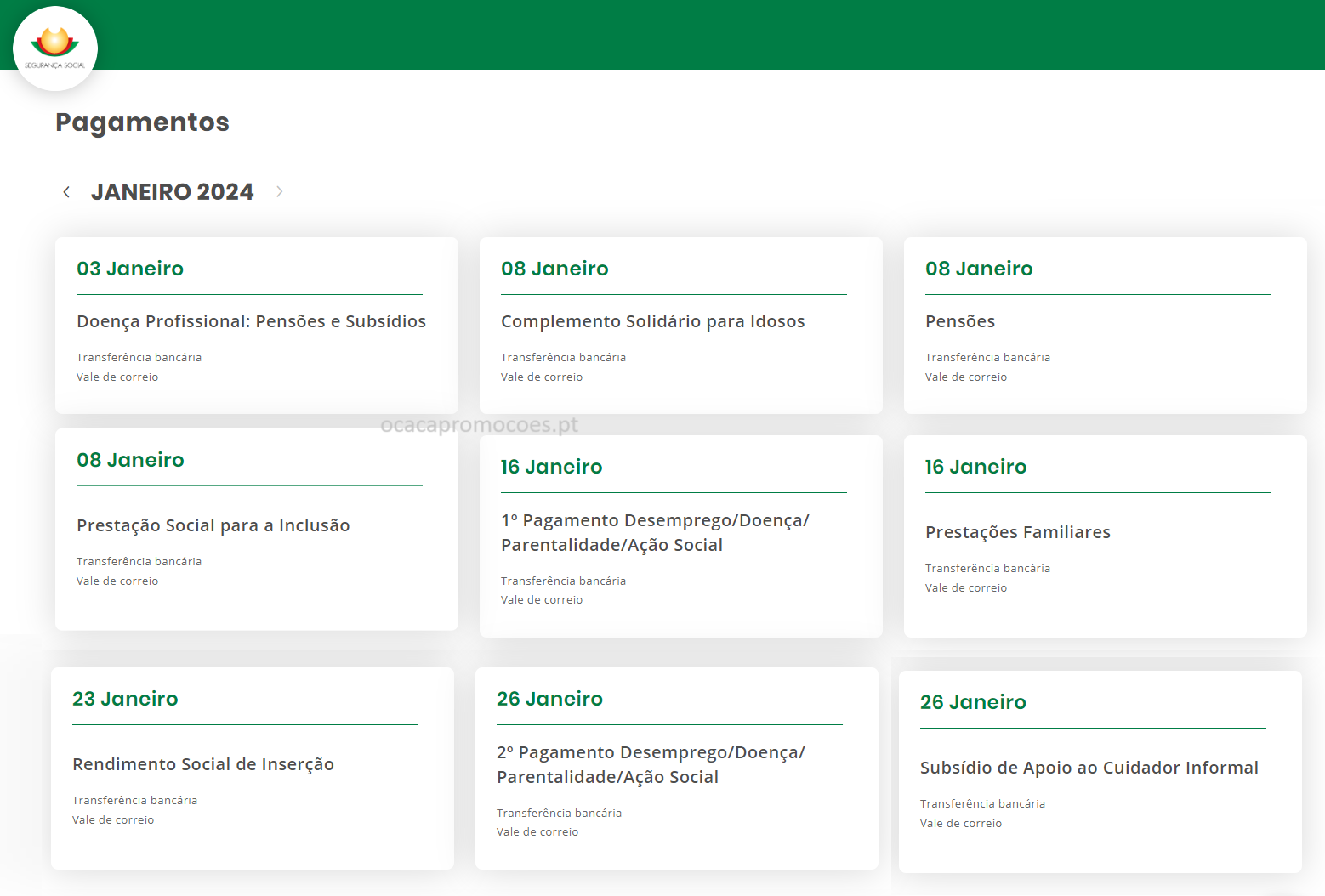Click the 03 Janeiro date heading
Image resolution: width=1325 pixels, height=896 pixels.
pos(130,269)
